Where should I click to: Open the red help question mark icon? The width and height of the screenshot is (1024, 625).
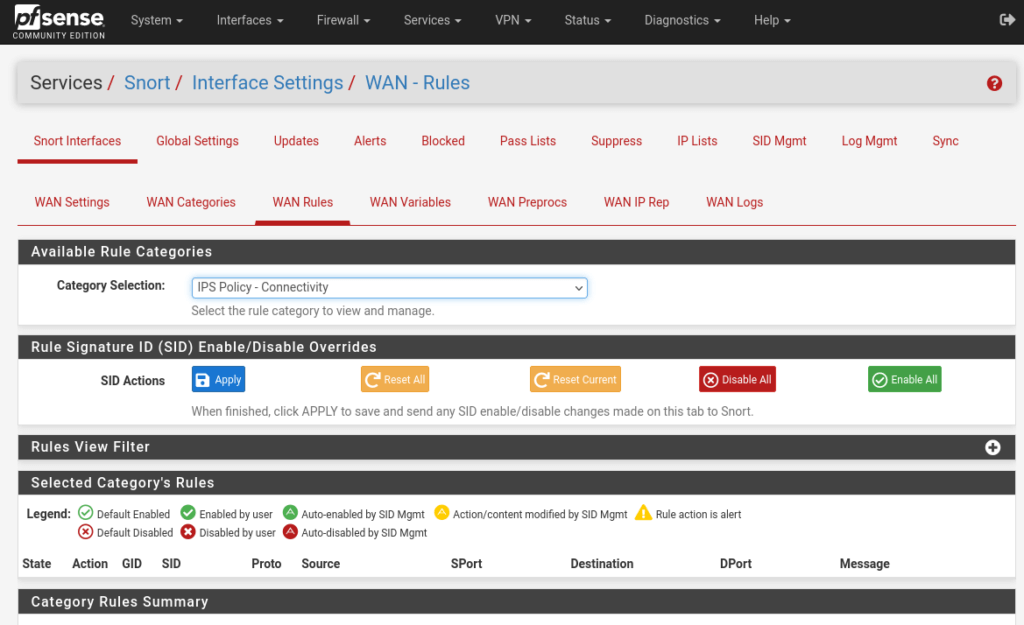point(994,83)
